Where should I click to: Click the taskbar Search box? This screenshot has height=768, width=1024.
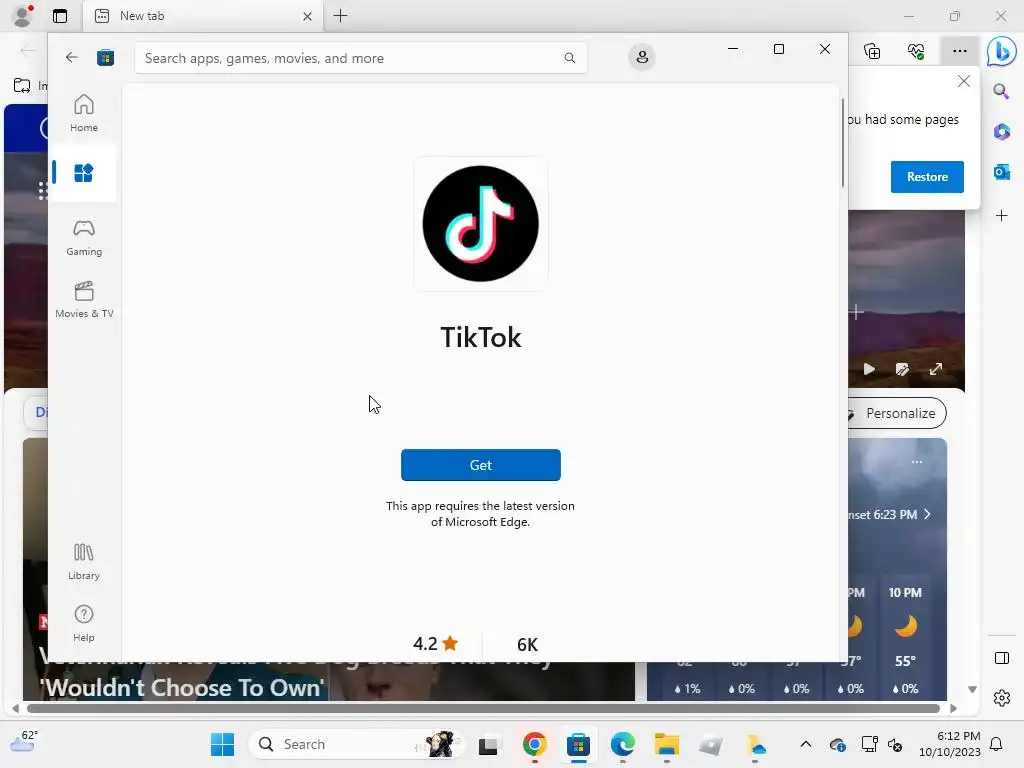point(356,744)
